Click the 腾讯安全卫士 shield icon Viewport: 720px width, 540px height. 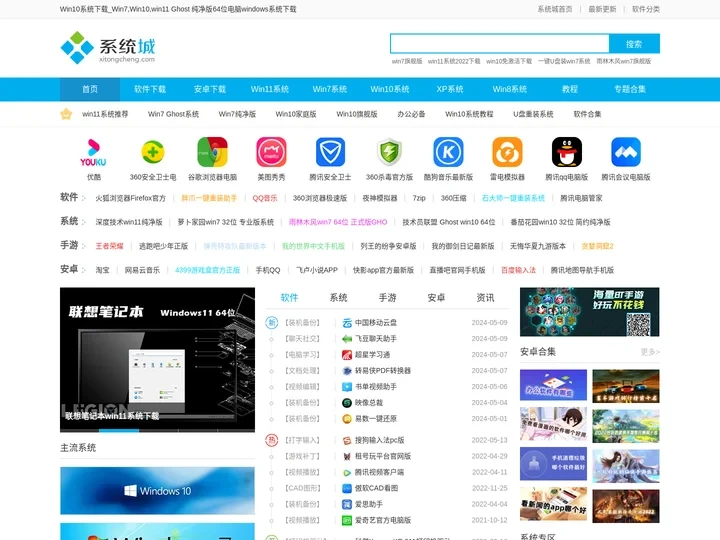tap(330, 152)
